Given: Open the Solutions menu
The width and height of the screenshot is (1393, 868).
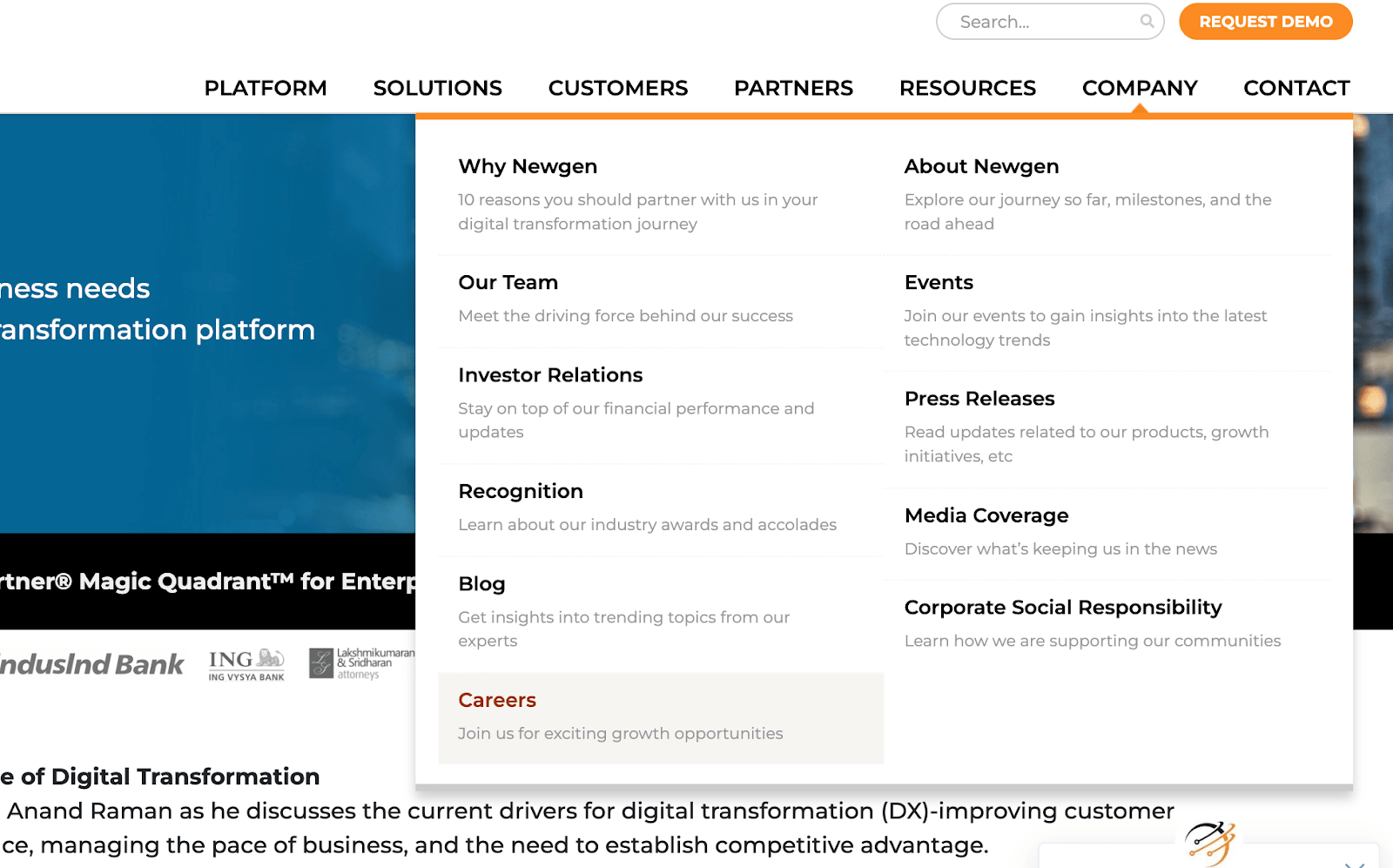Looking at the screenshot, I should 438,88.
